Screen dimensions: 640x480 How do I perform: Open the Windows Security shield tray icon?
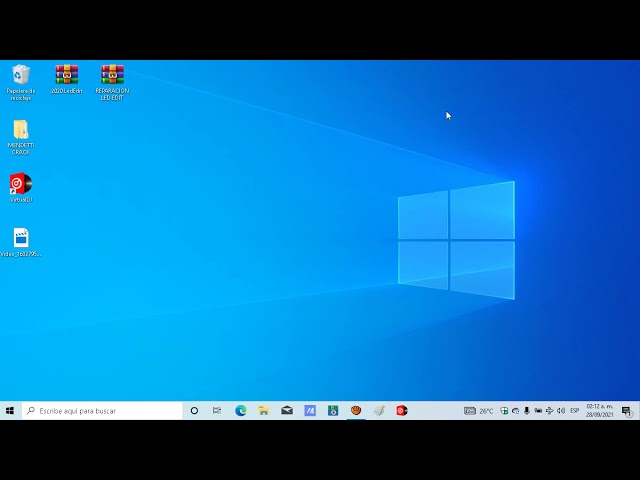click(504, 411)
